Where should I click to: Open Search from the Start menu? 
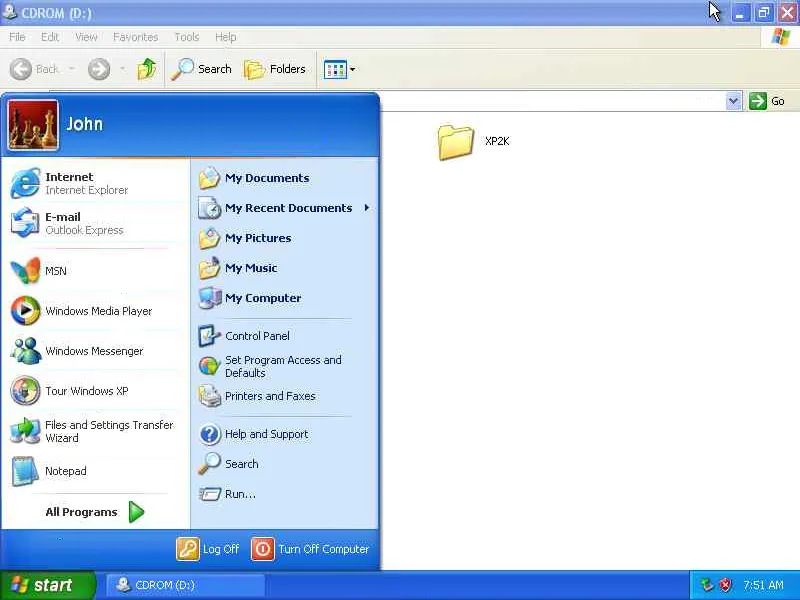pos(285,464)
